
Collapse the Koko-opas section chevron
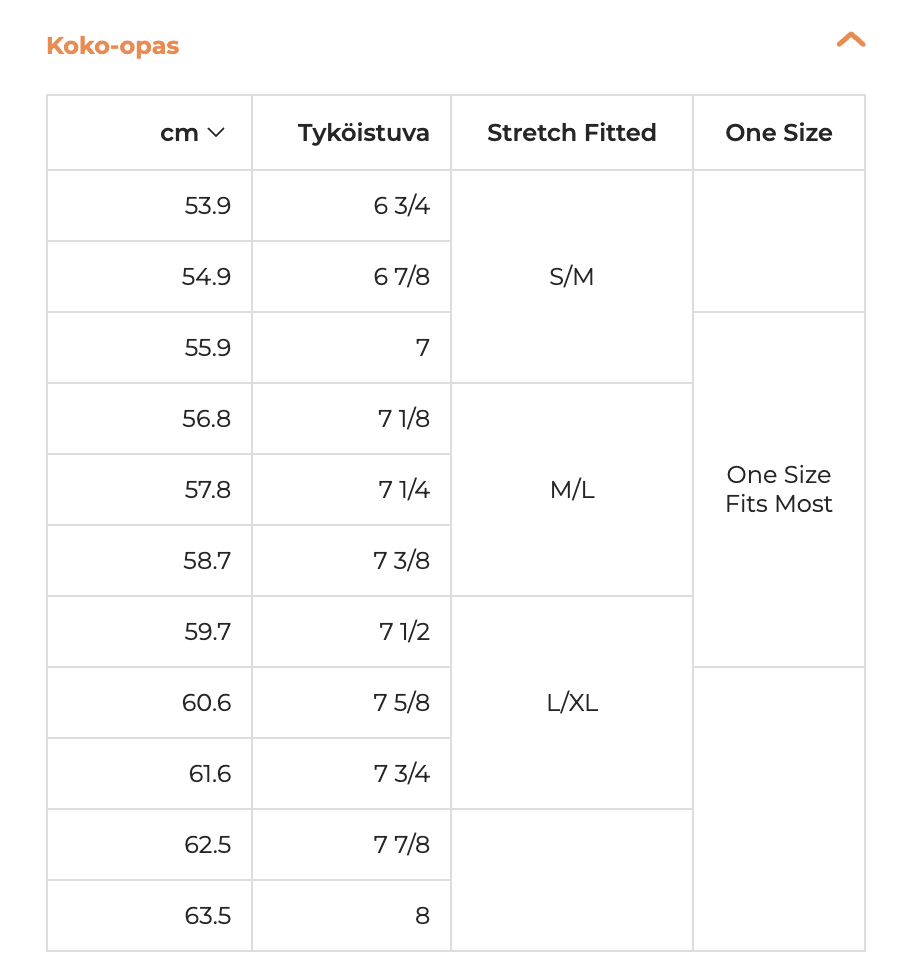tap(851, 40)
